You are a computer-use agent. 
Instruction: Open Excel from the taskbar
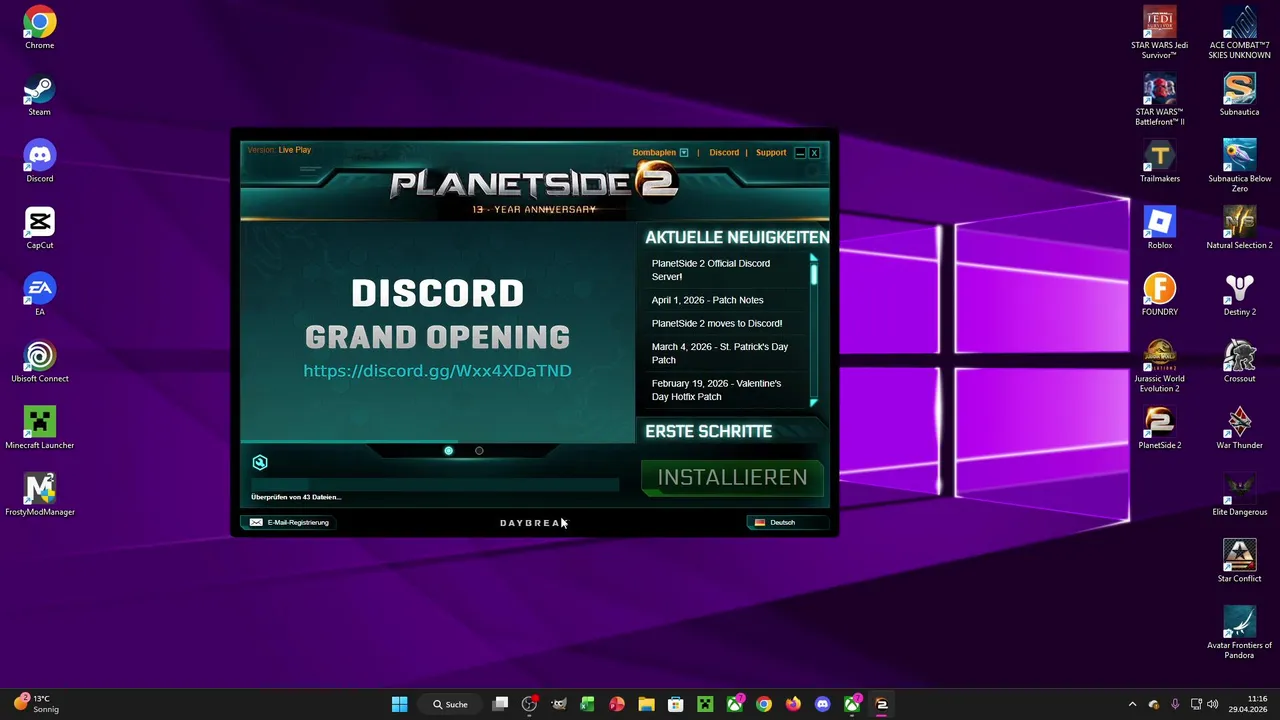[x=588, y=704]
